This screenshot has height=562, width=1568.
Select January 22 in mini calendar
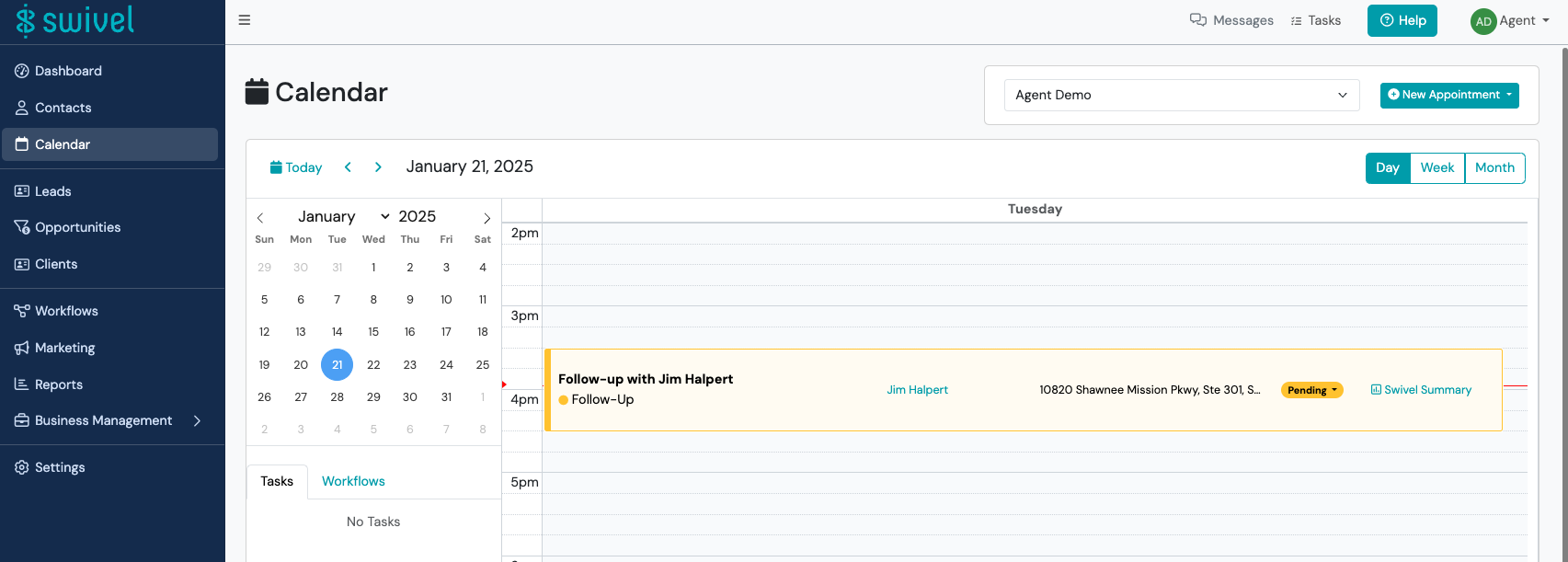coord(373,364)
